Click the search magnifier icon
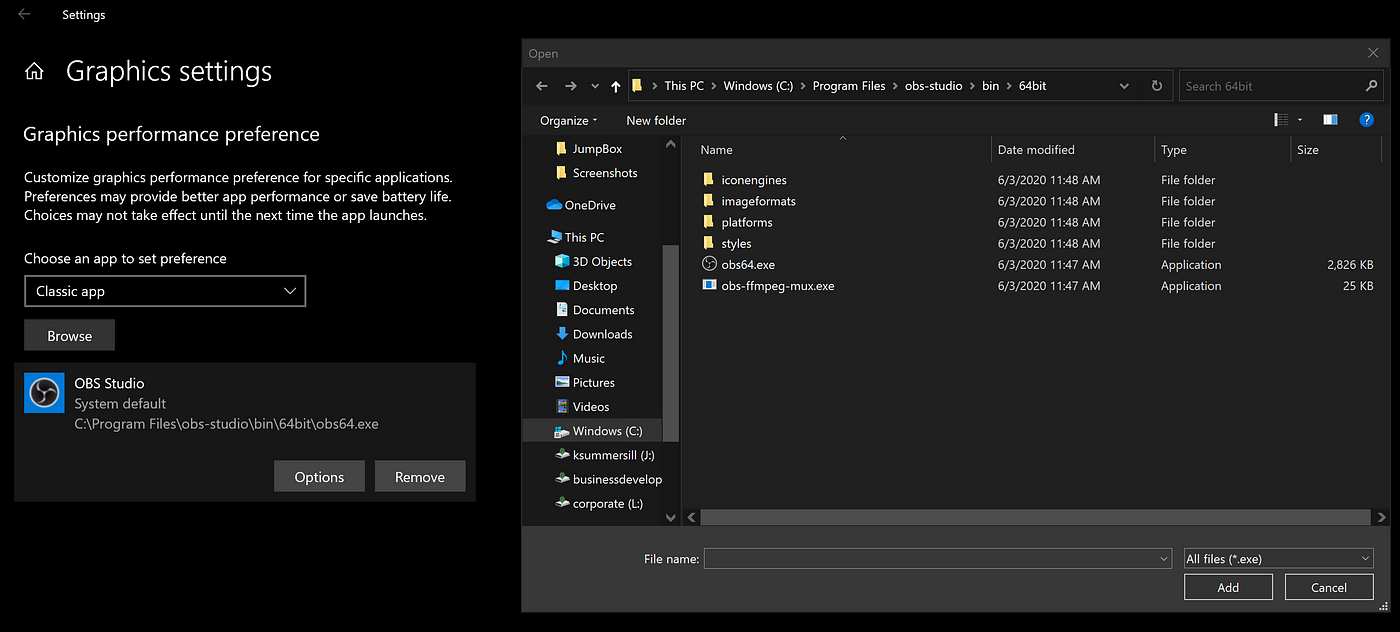 (x=1371, y=86)
